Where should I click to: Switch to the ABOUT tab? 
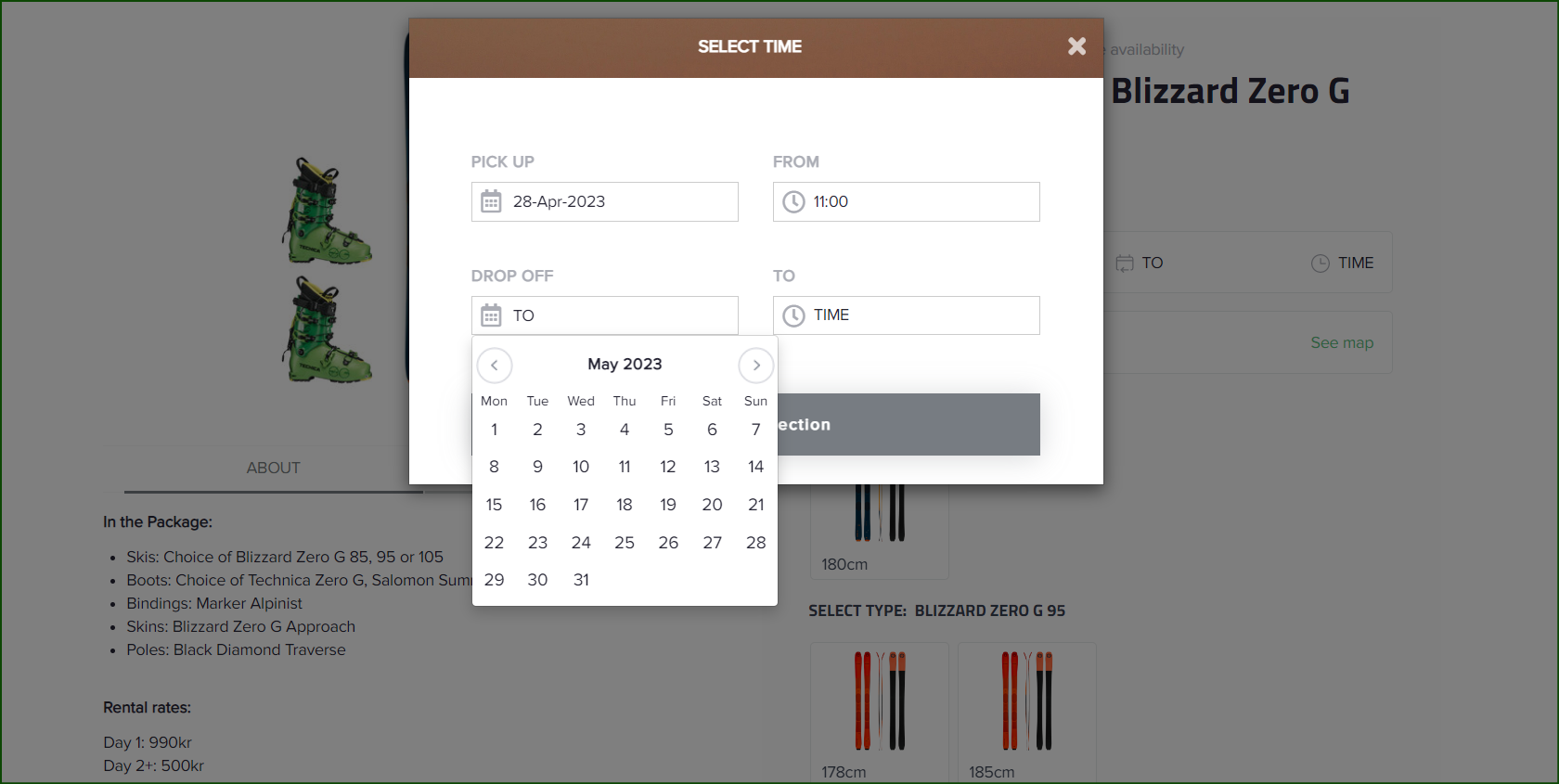tap(274, 468)
